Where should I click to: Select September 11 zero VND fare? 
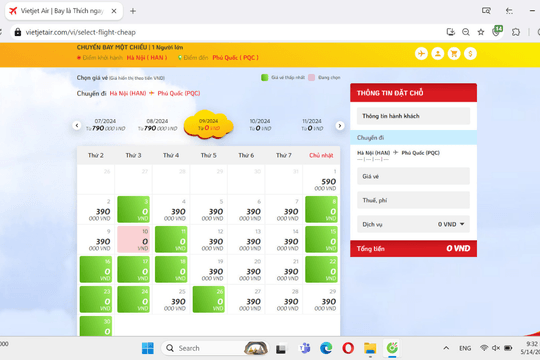pyautogui.click(x=171, y=239)
